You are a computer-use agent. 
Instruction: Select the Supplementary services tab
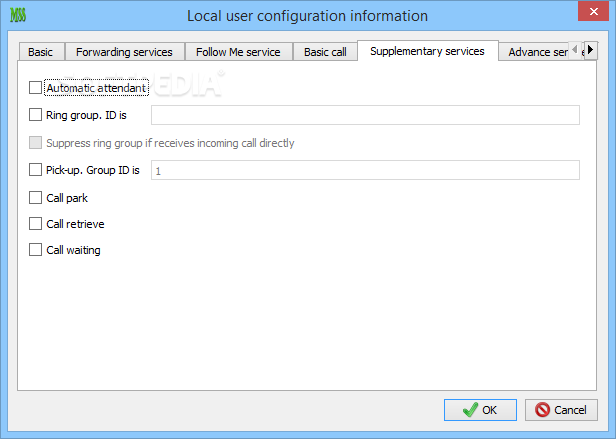pyautogui.click(x=427, y=51)
